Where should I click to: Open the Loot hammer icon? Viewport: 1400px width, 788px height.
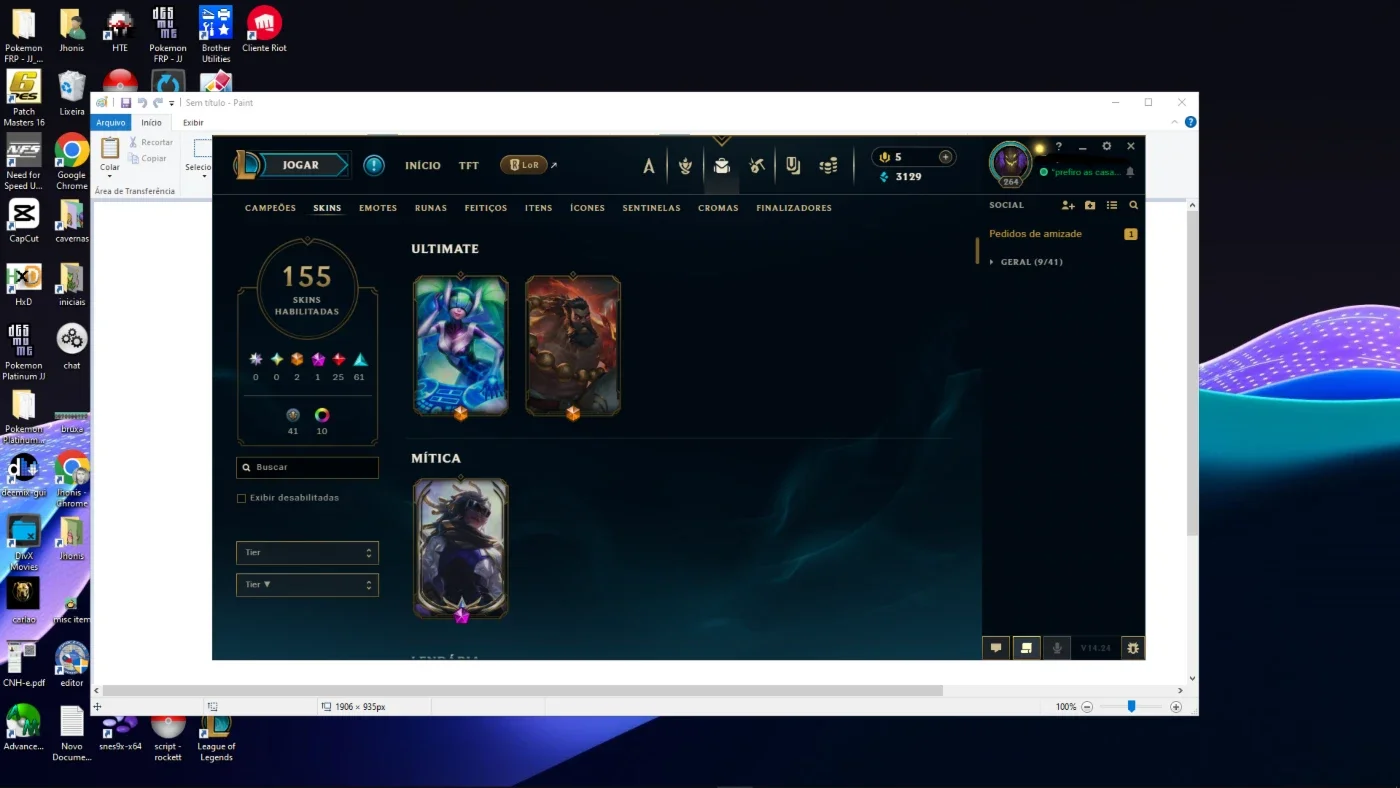[x=757, y=166]
